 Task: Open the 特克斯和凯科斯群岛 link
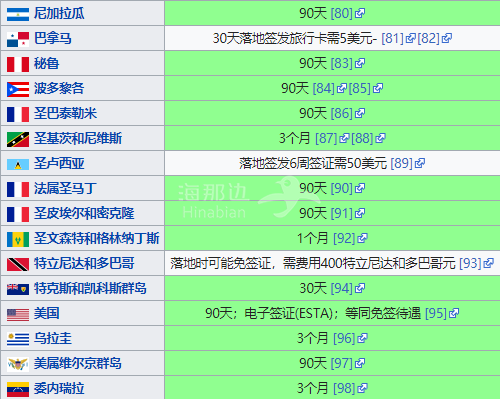click(x=90, y=288)
